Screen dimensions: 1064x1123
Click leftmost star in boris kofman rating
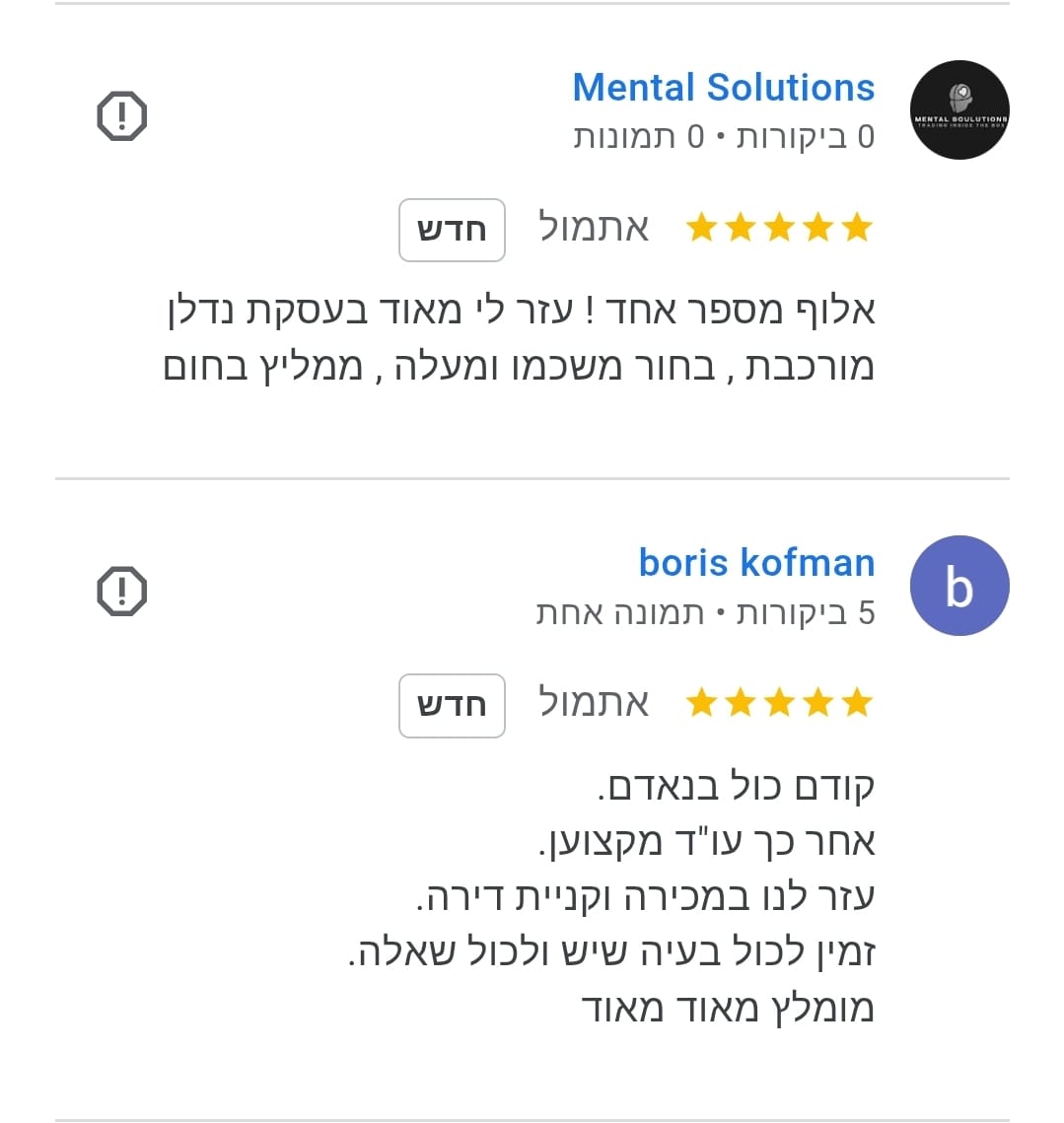701,703
